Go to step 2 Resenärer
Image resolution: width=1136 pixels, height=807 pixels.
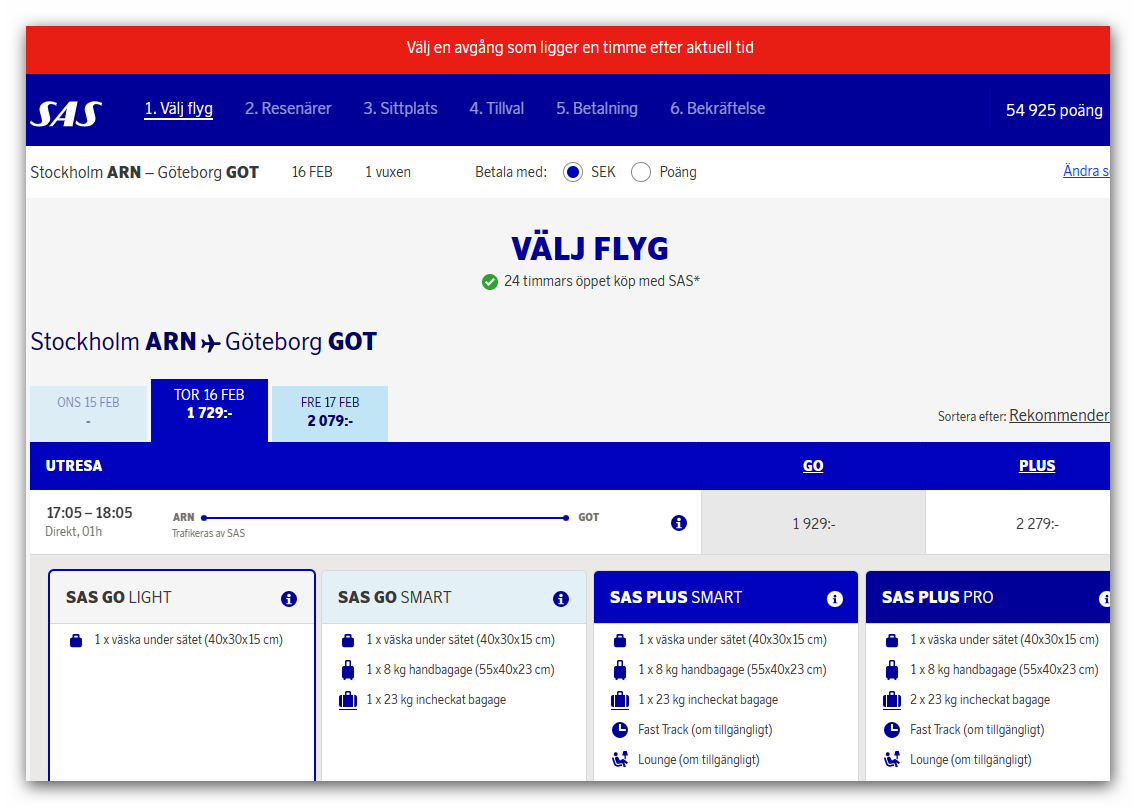pyautogui.click(x=288, y=109)
